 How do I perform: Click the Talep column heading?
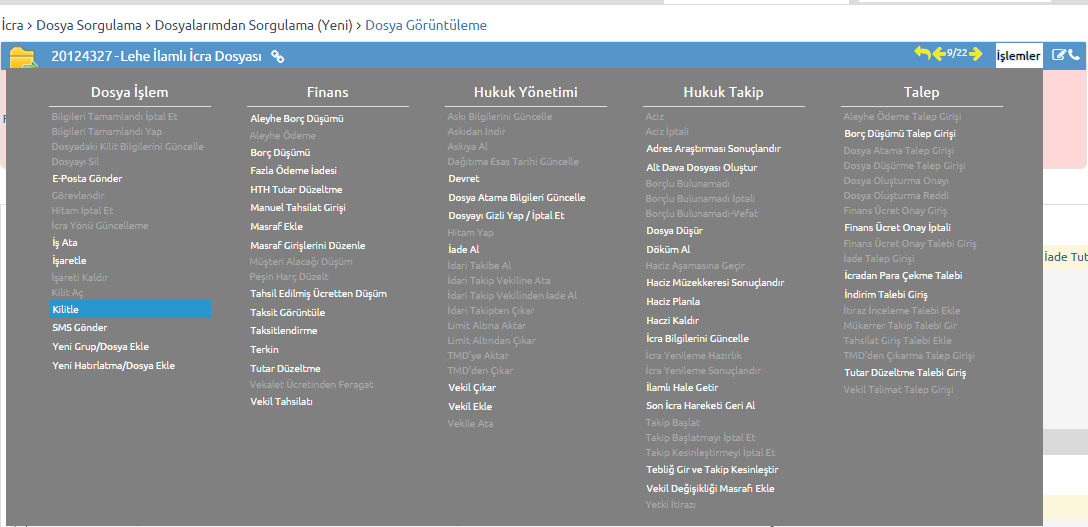coord(921,92)
